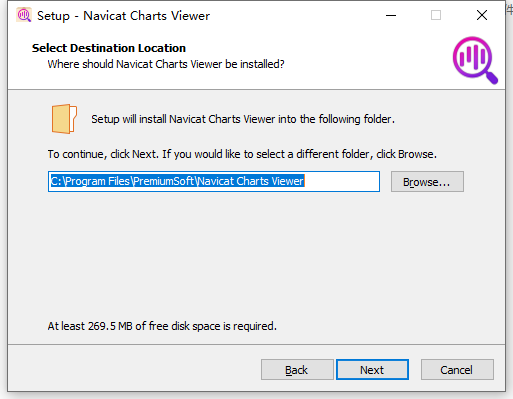Cancel the installation

tap(457, 370)
